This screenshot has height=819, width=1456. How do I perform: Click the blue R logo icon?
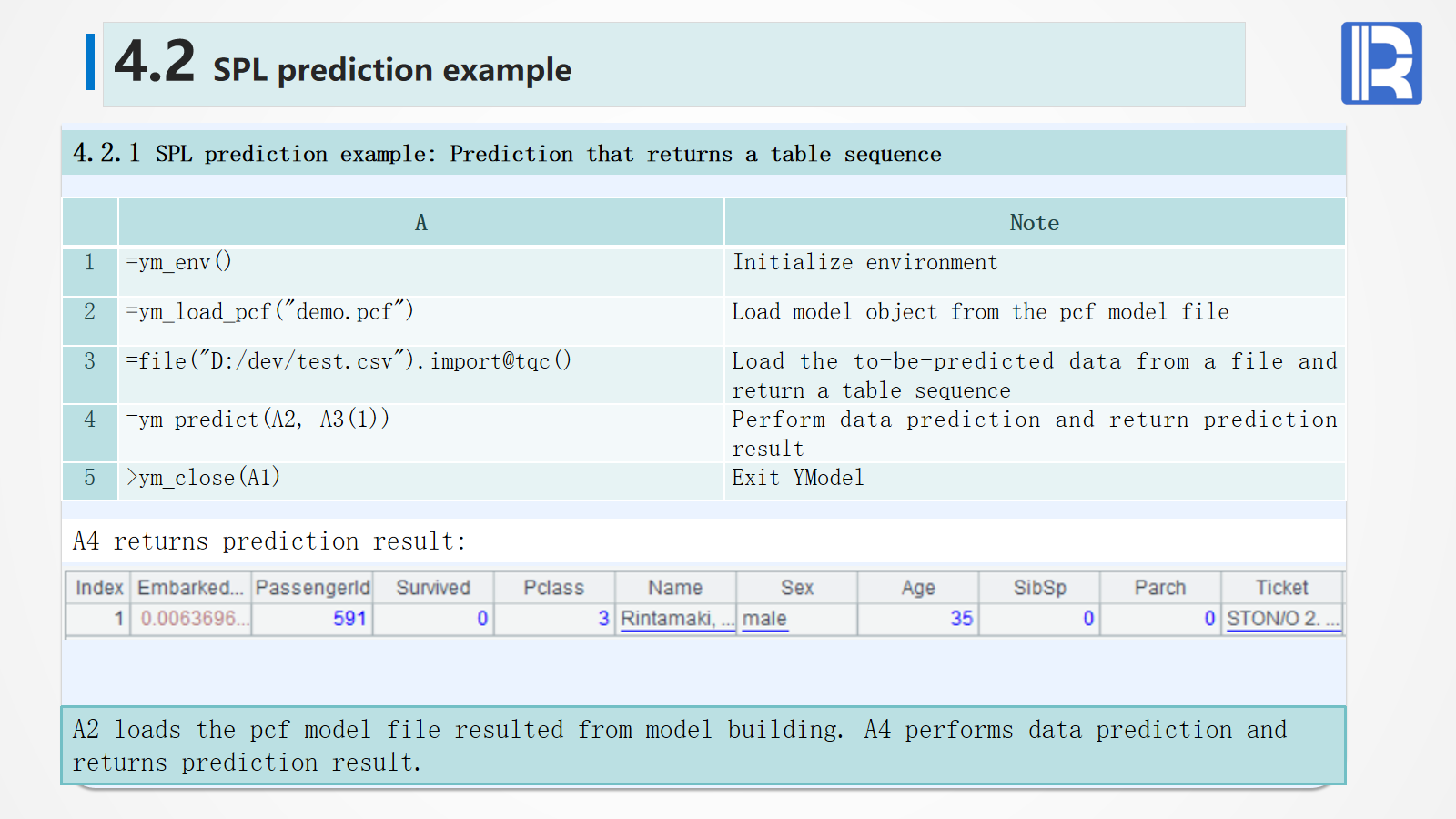pos(1380,63)
